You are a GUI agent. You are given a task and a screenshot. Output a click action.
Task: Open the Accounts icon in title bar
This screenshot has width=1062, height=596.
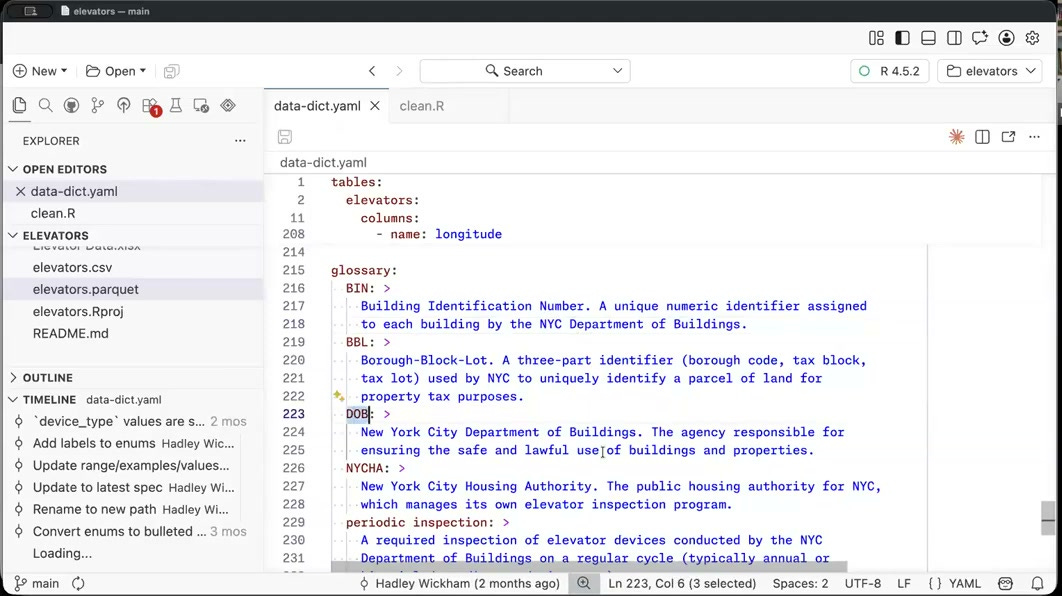(1006, 38)
